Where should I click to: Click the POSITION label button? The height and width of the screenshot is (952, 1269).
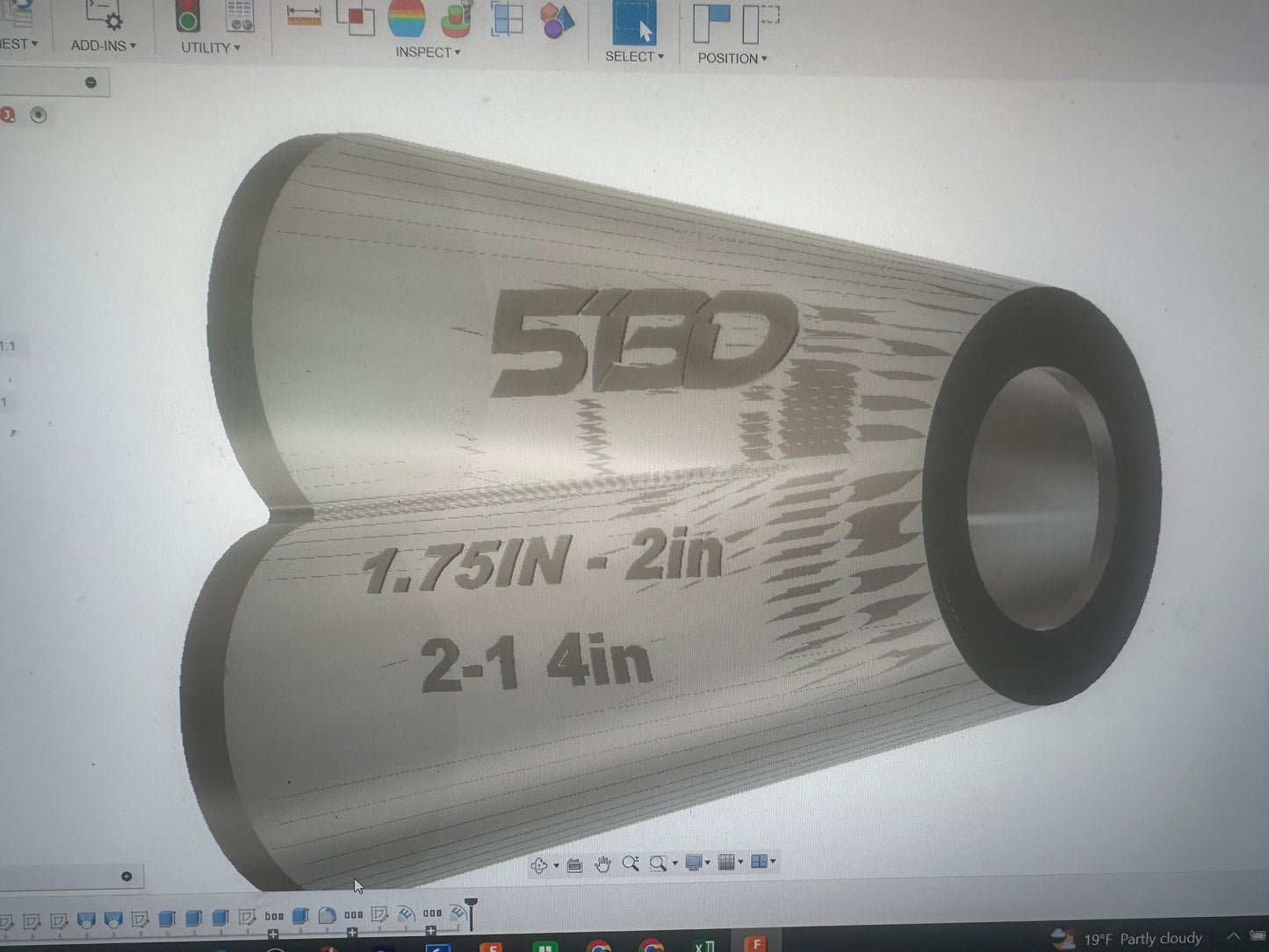(x=732, y=58)
